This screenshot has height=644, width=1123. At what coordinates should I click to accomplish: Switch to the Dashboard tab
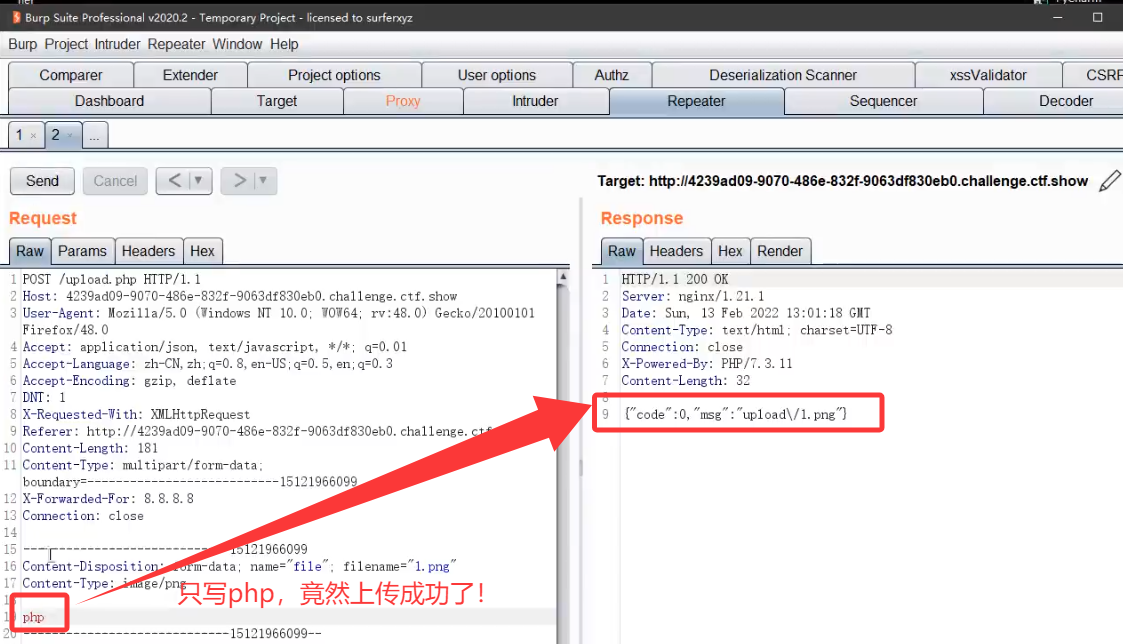[110, 101]
